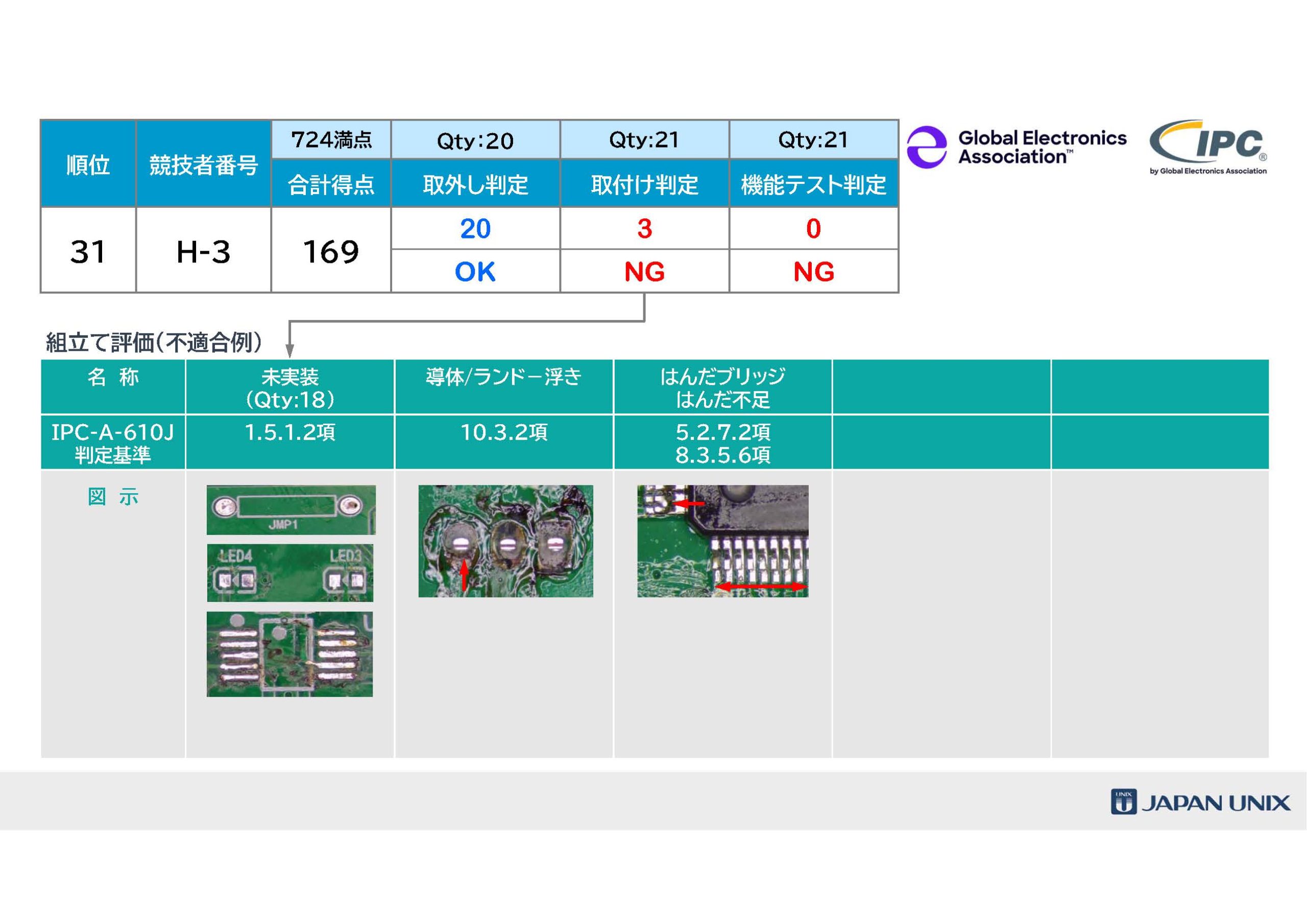Screen dimensions: 1307x924
Task: Click the 組立て評価(不適合例) heading
Action: tap(154, 343)
